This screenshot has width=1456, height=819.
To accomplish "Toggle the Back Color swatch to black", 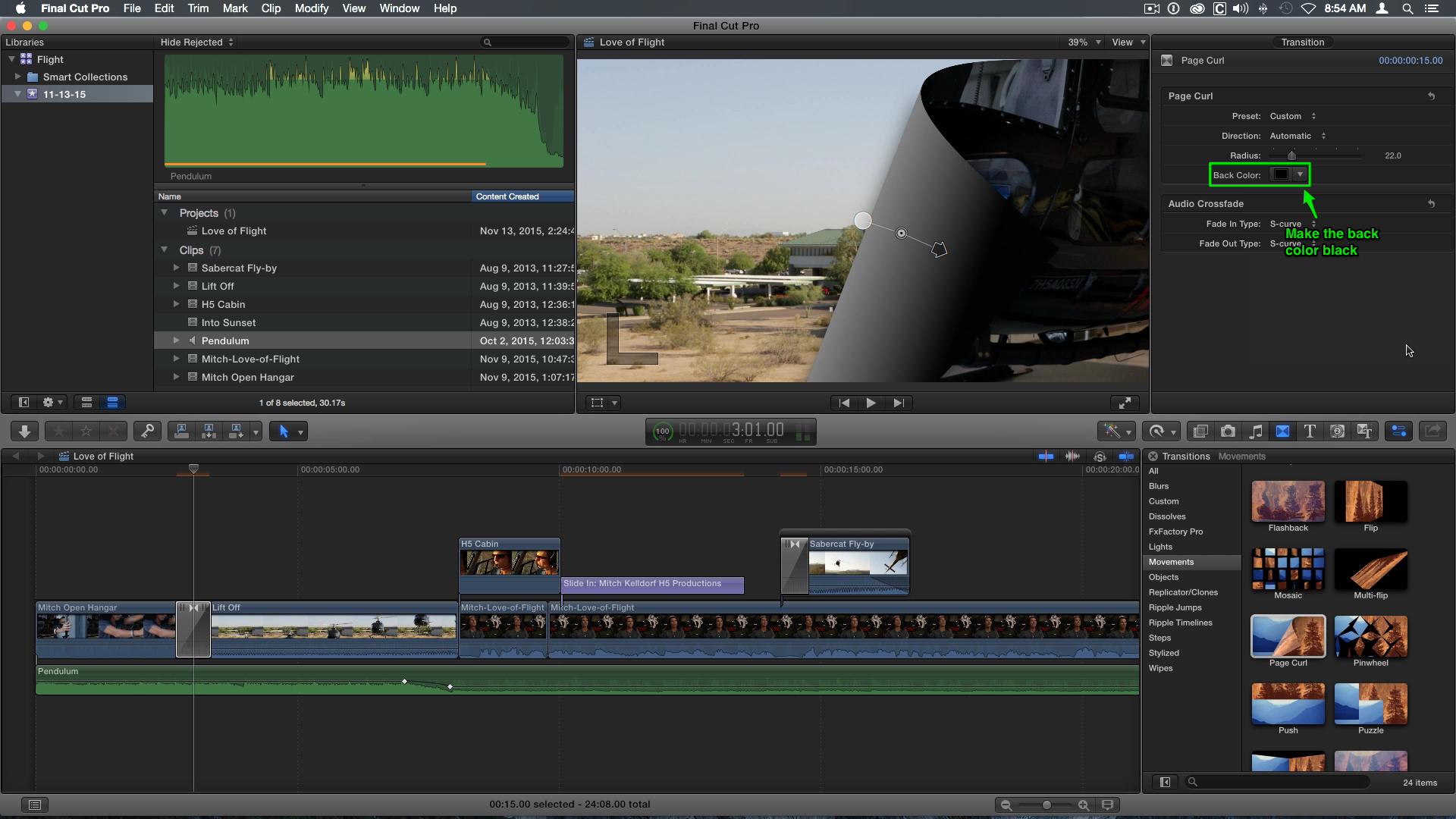I will pyautogui.click(x=1281, y=175).
